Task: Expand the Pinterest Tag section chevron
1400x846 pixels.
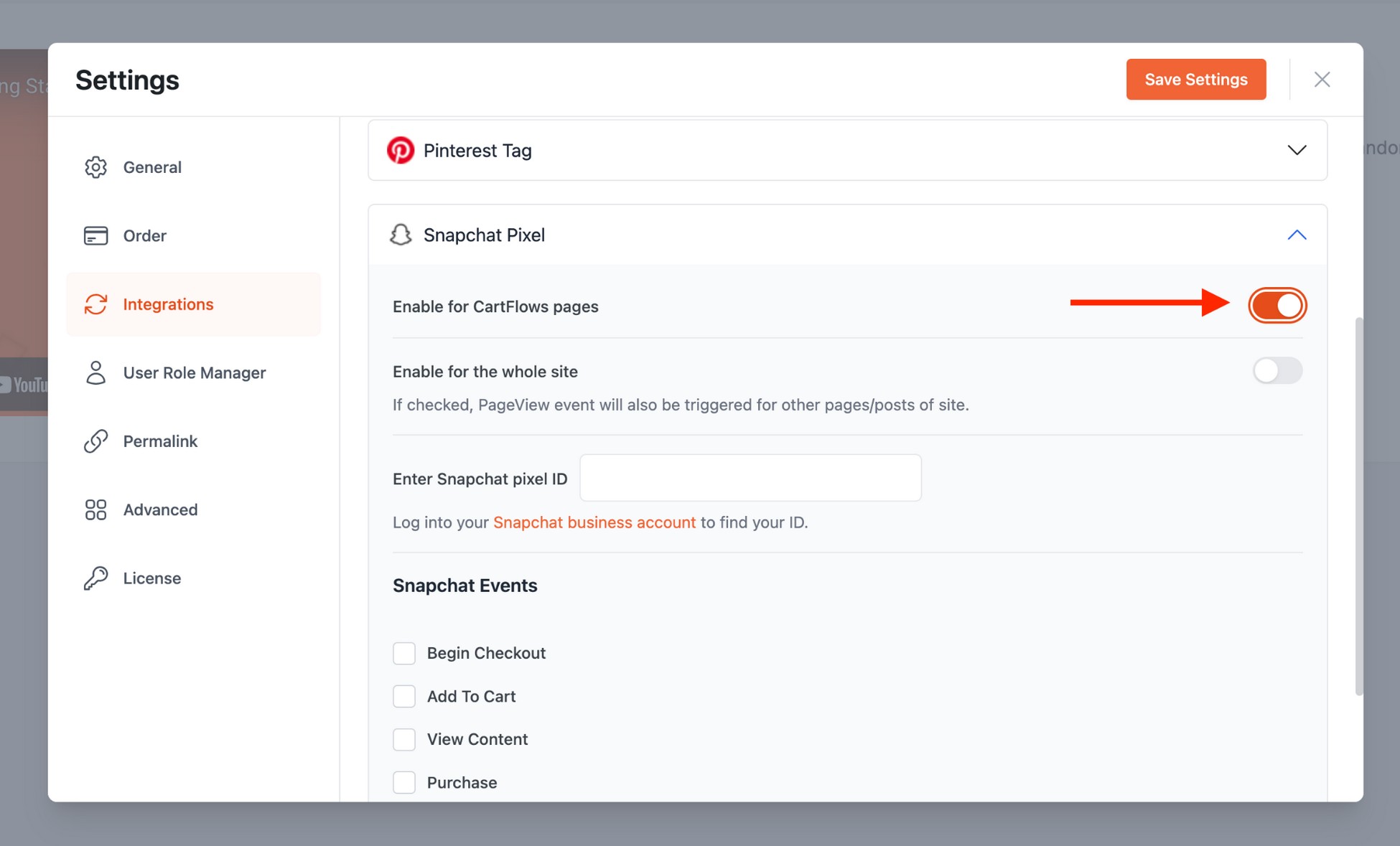Action: tap(1297, 151)
